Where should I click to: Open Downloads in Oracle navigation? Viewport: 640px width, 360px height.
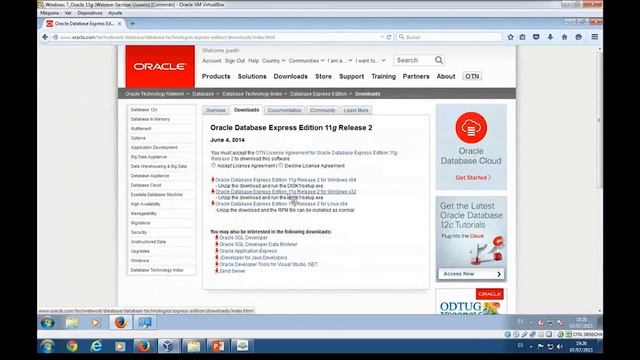click(291, 76)
